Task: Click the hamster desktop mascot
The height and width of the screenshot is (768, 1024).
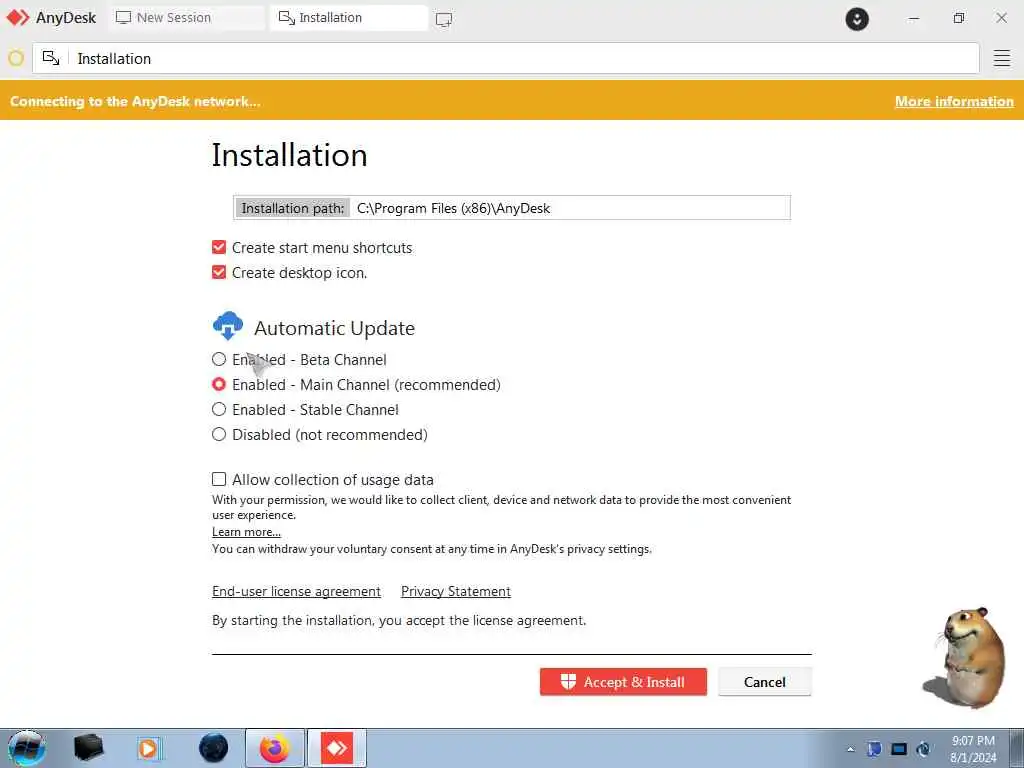Action: point(967,657)
